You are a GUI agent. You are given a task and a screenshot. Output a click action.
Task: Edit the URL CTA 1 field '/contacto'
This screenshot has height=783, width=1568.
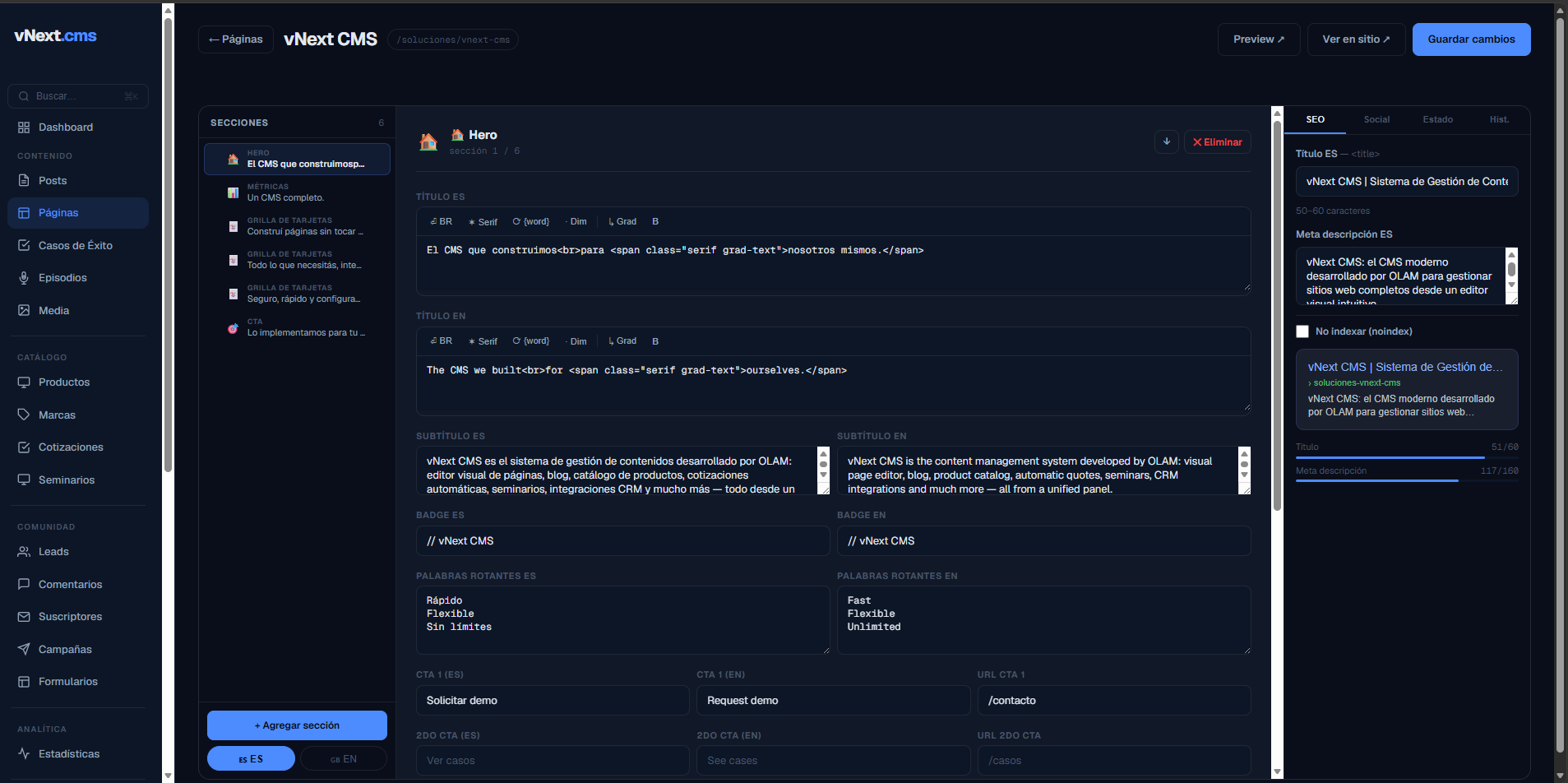tap(1114, 701)
